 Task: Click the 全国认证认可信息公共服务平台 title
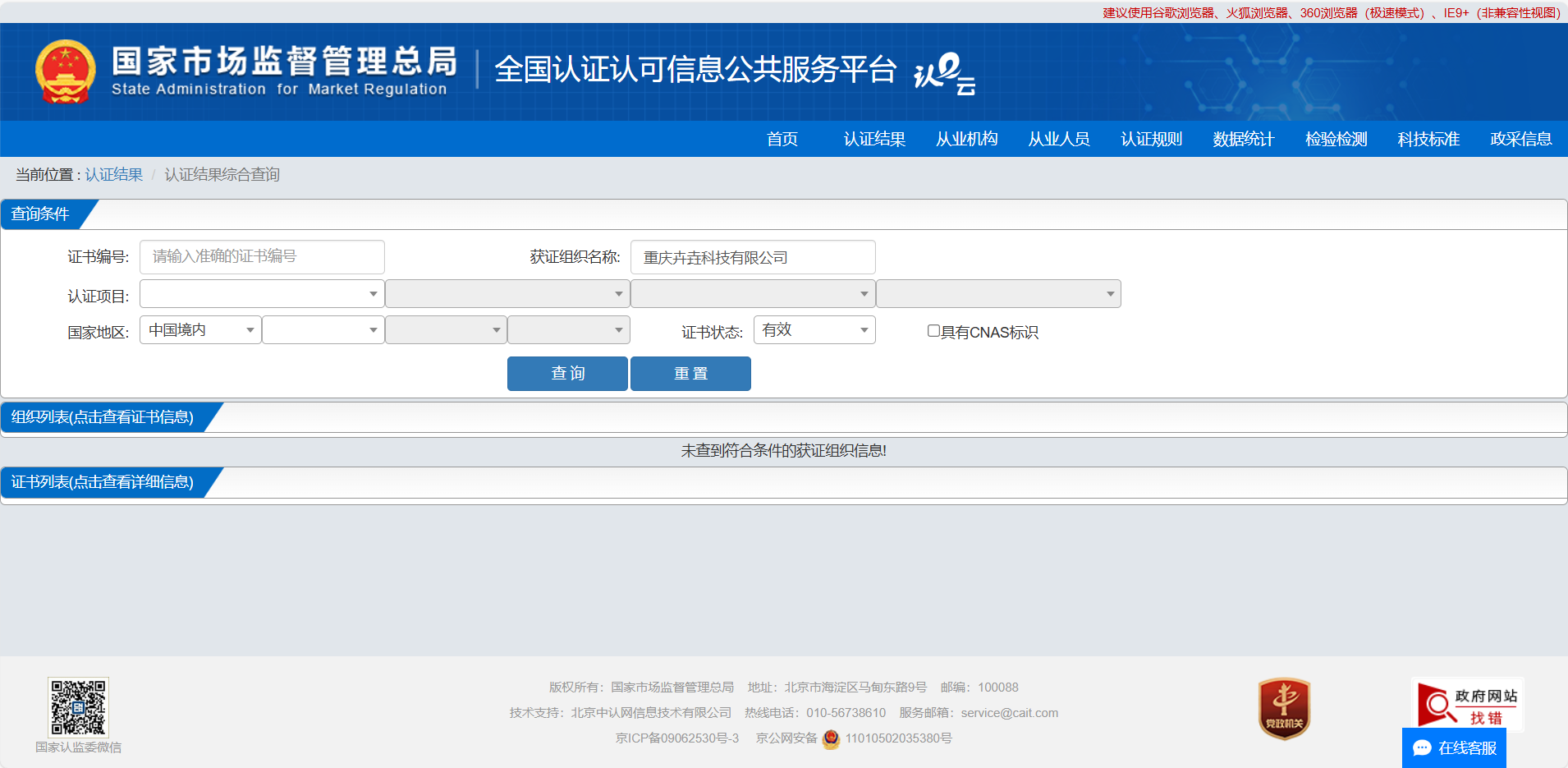(695, 69)
